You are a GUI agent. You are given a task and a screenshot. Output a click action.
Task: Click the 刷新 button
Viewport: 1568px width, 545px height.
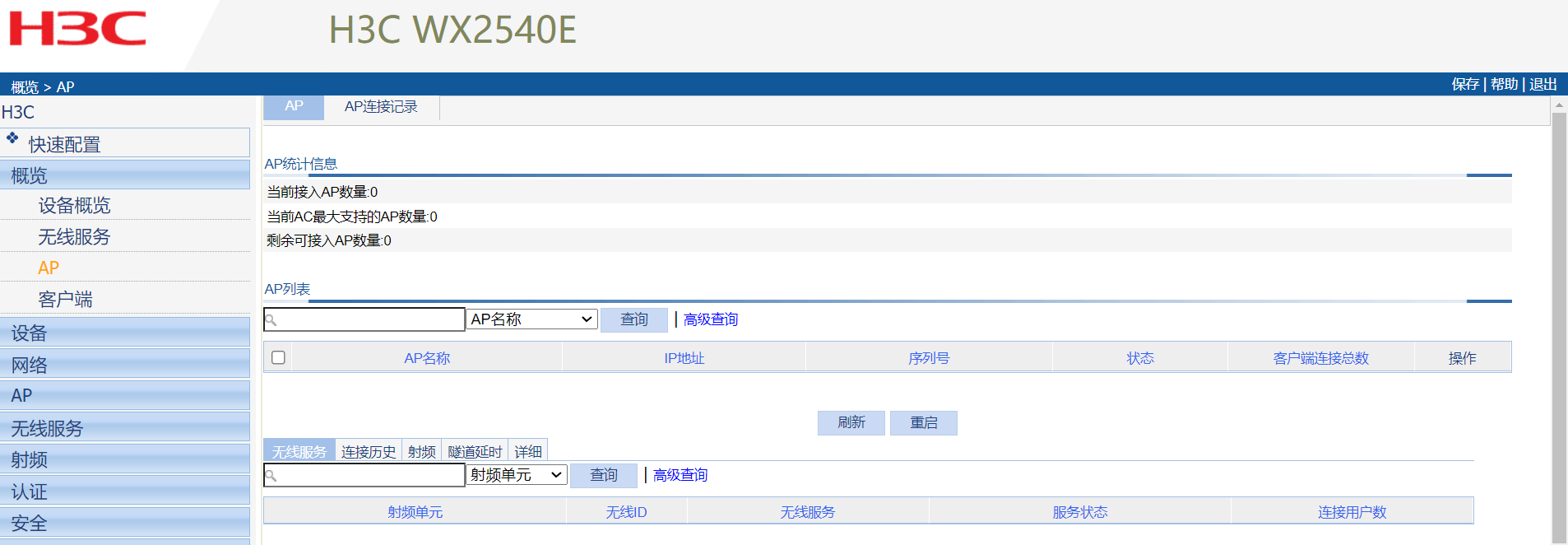point(851,422)
